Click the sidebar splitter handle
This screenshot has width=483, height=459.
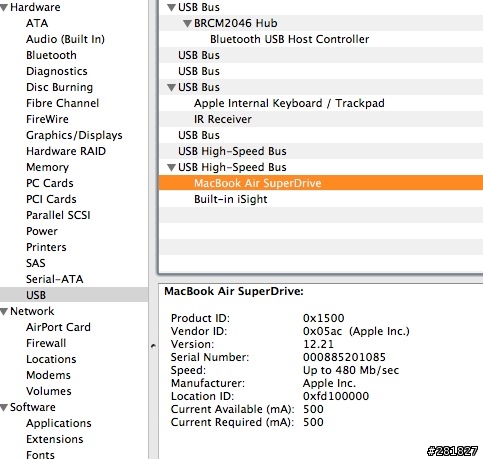tap(153, 346)
